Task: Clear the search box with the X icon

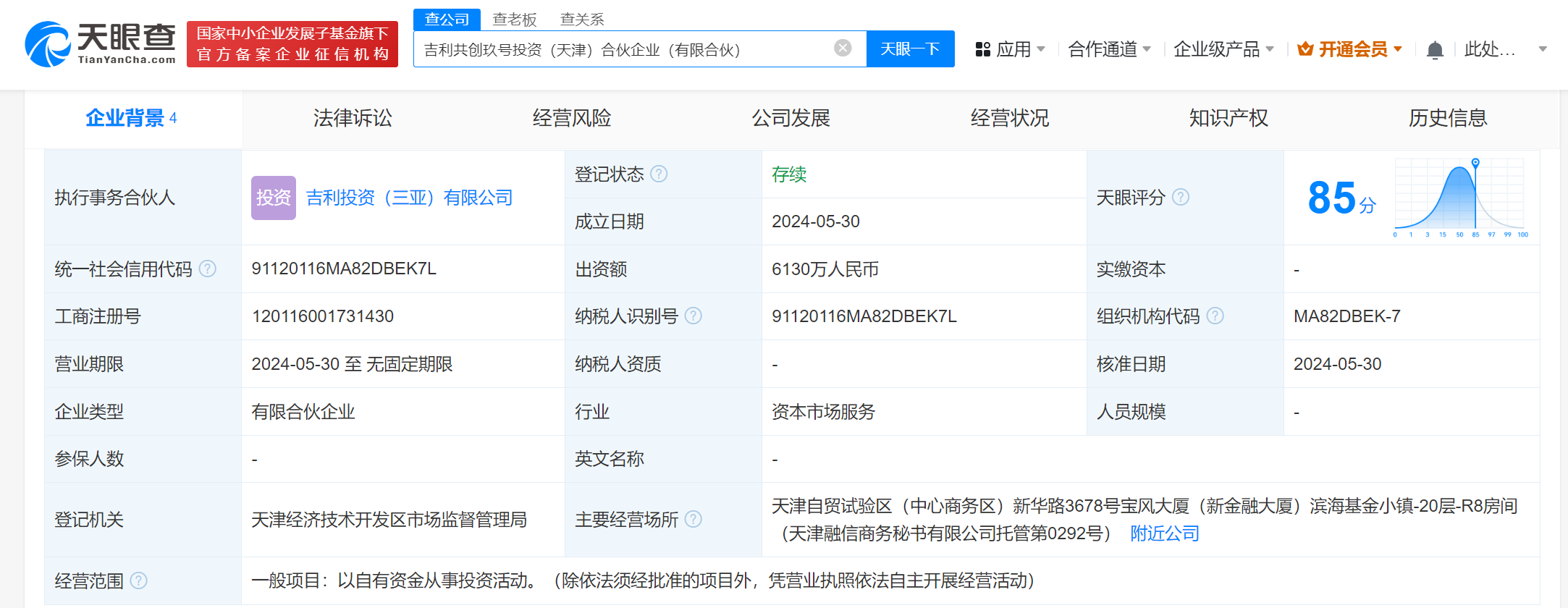Action: click(843, 48)
